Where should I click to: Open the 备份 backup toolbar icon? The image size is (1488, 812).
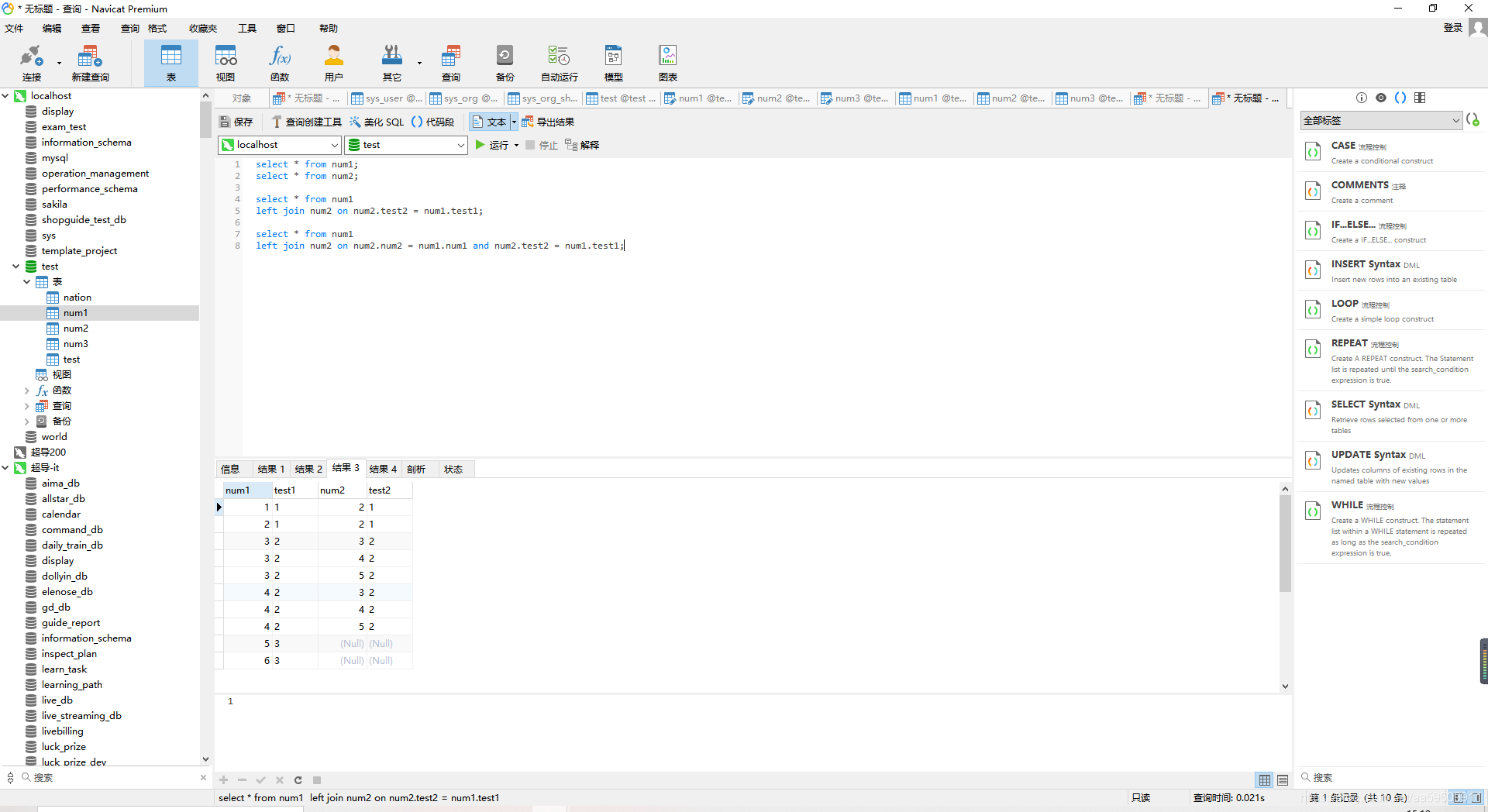[x=505, y=63]
